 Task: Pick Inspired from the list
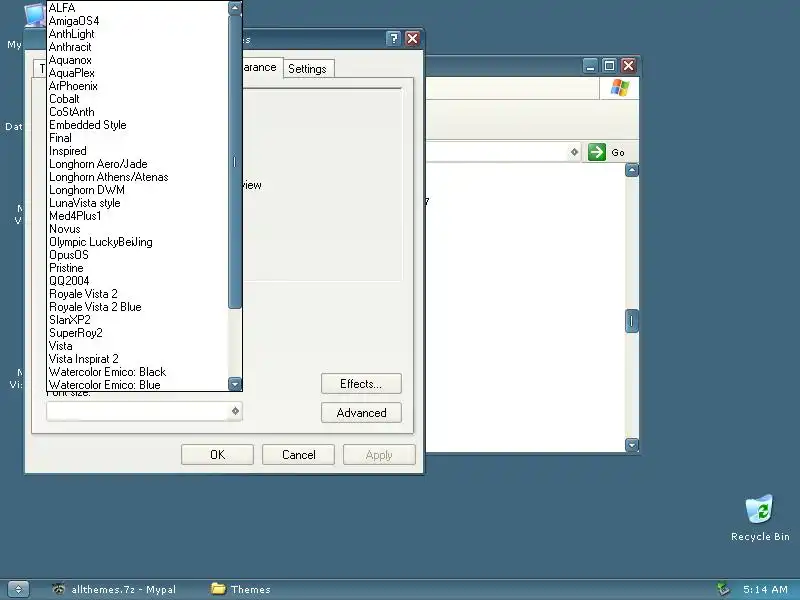137,151
